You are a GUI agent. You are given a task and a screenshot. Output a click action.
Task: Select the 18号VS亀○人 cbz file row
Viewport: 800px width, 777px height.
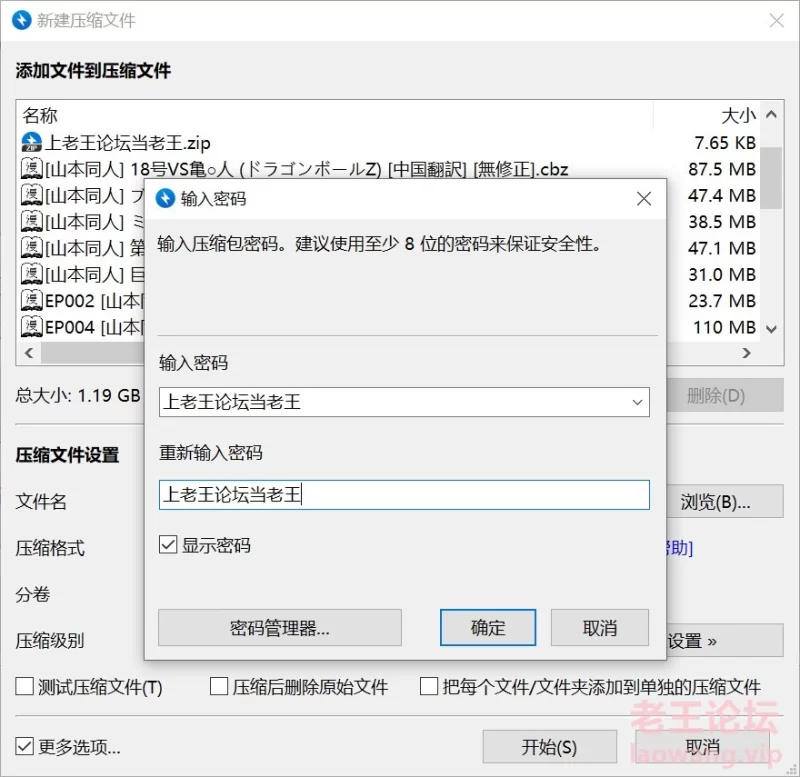[x=389, y=169]
